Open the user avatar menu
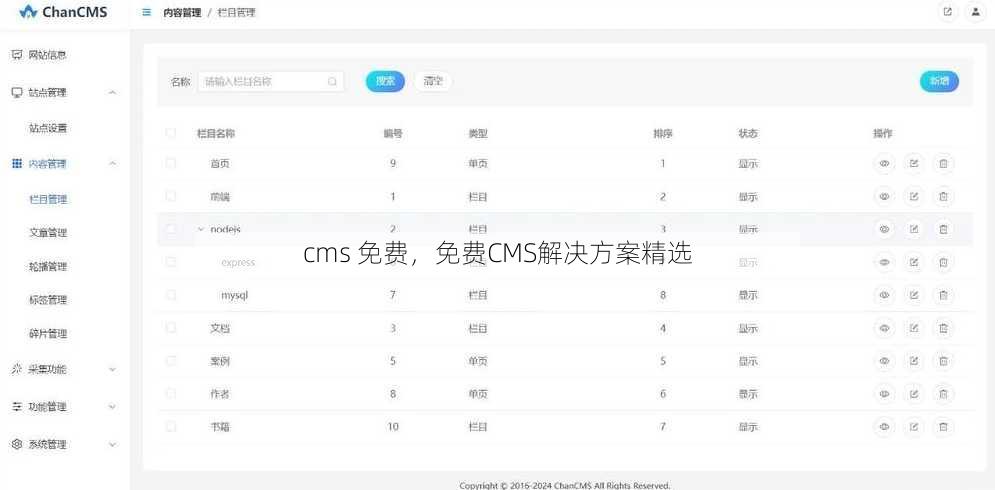 click(x=975, y=12)
